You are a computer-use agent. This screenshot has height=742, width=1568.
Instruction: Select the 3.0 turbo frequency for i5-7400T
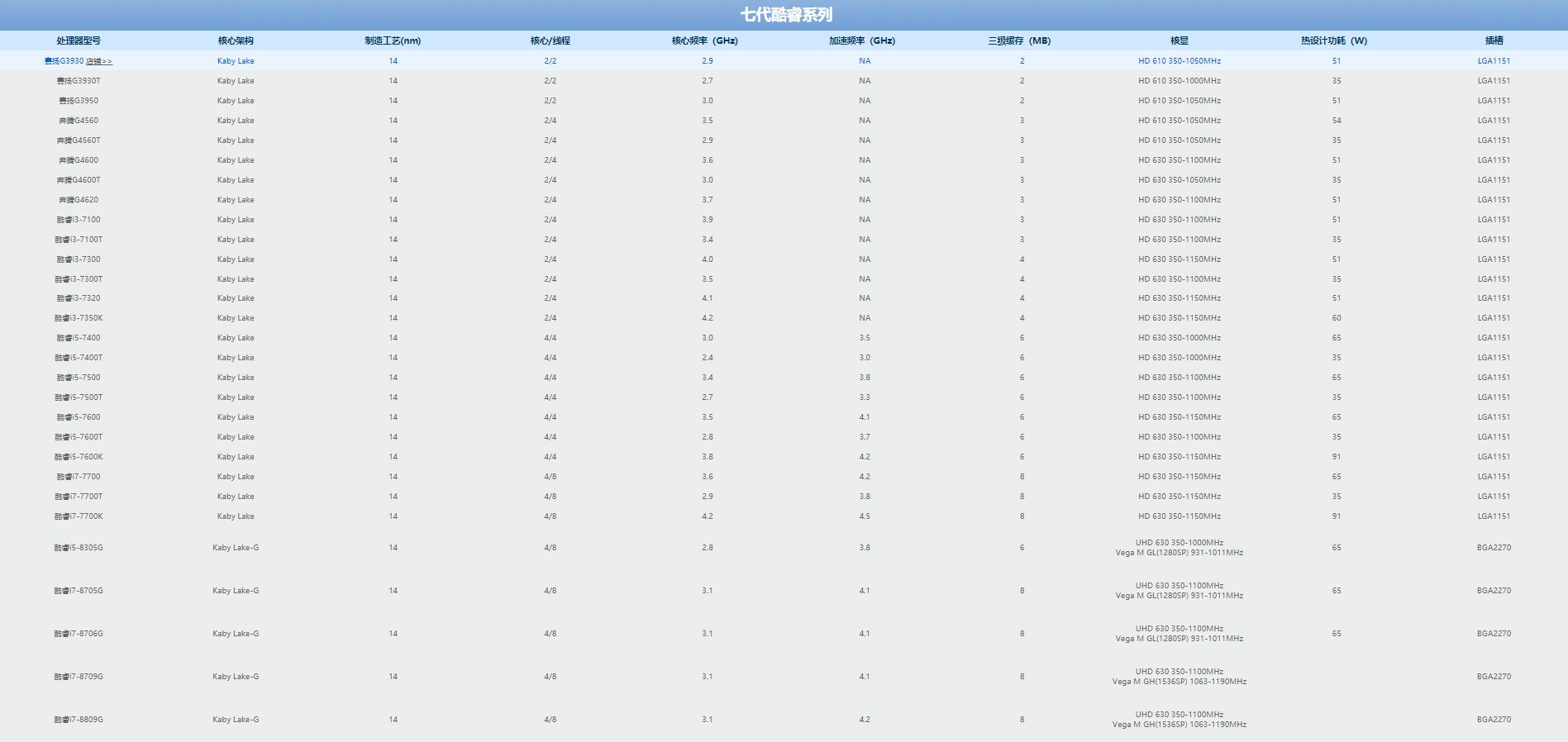tap(865, 358)
